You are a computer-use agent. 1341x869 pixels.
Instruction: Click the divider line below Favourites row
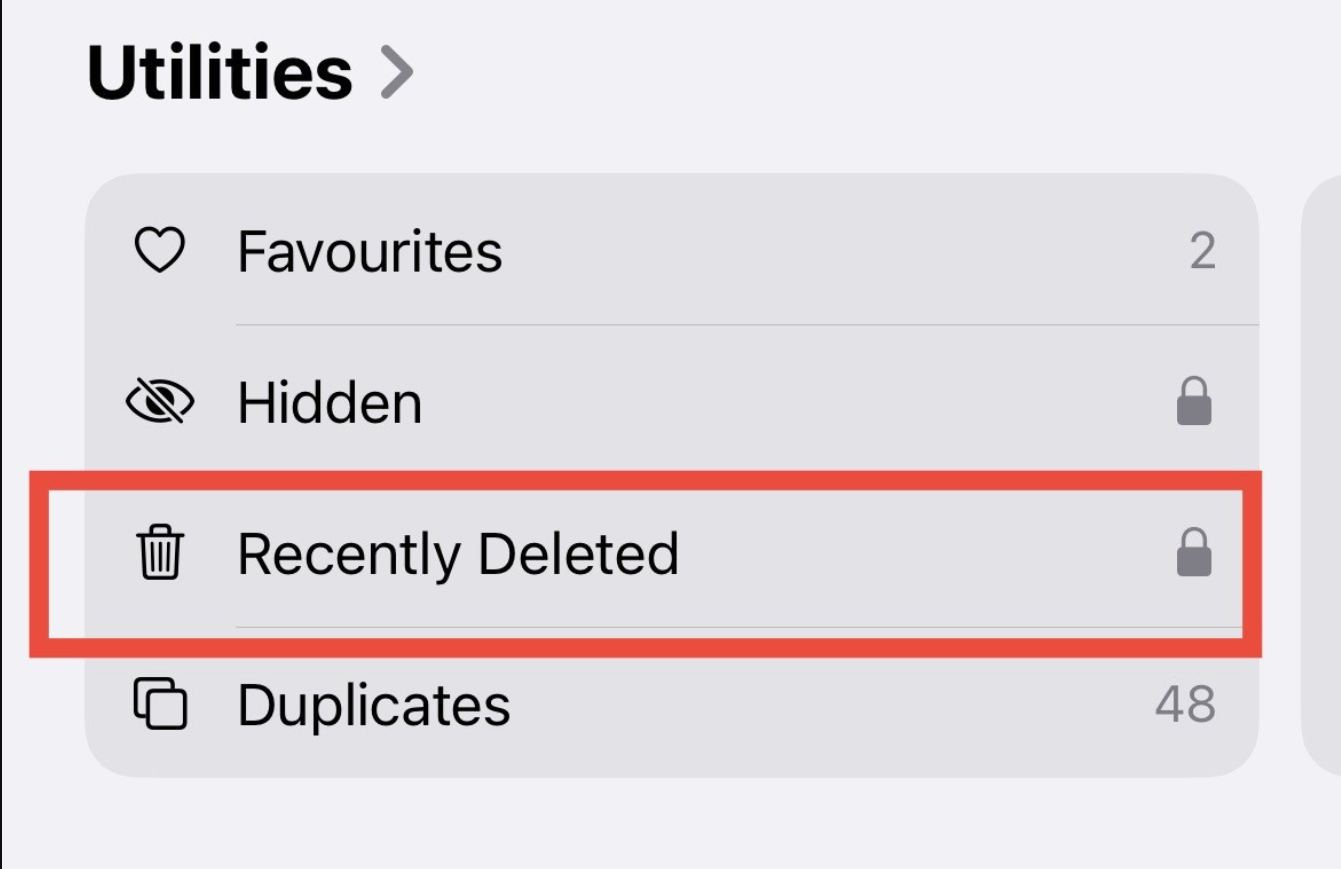[x=746, y=325]
